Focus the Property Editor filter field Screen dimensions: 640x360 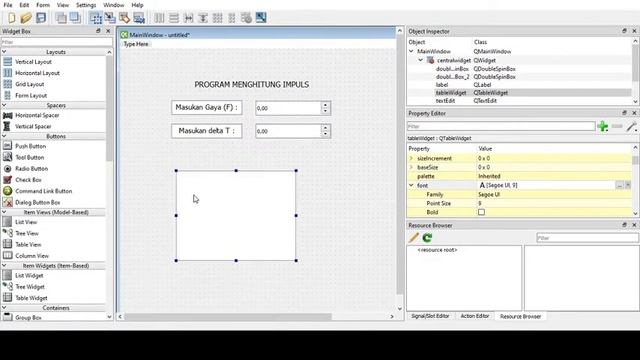(501, 127)
